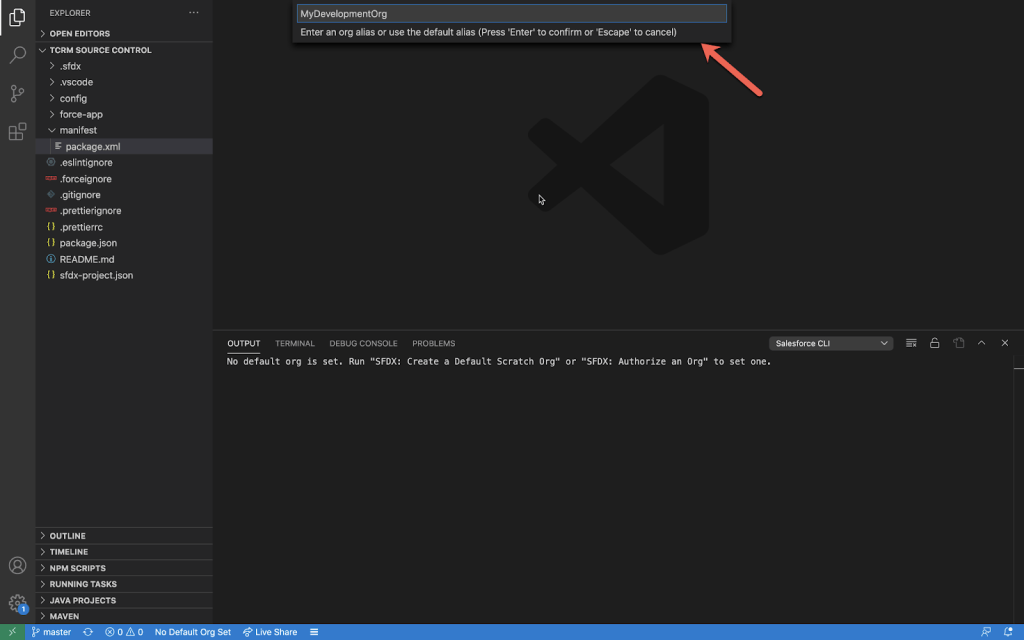
Task: Open the Manage gear icon
Action: (17, 603)
